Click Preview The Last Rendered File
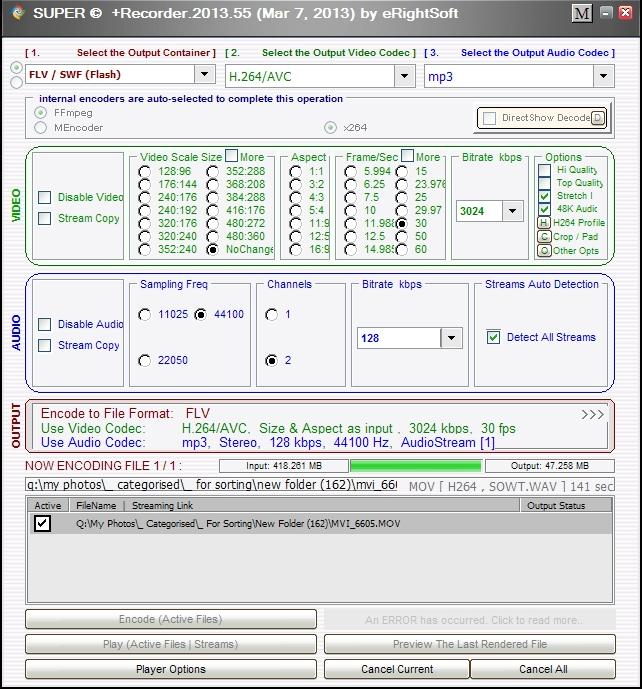Screen dimensions: 642x689 click(x=470, y=644)
